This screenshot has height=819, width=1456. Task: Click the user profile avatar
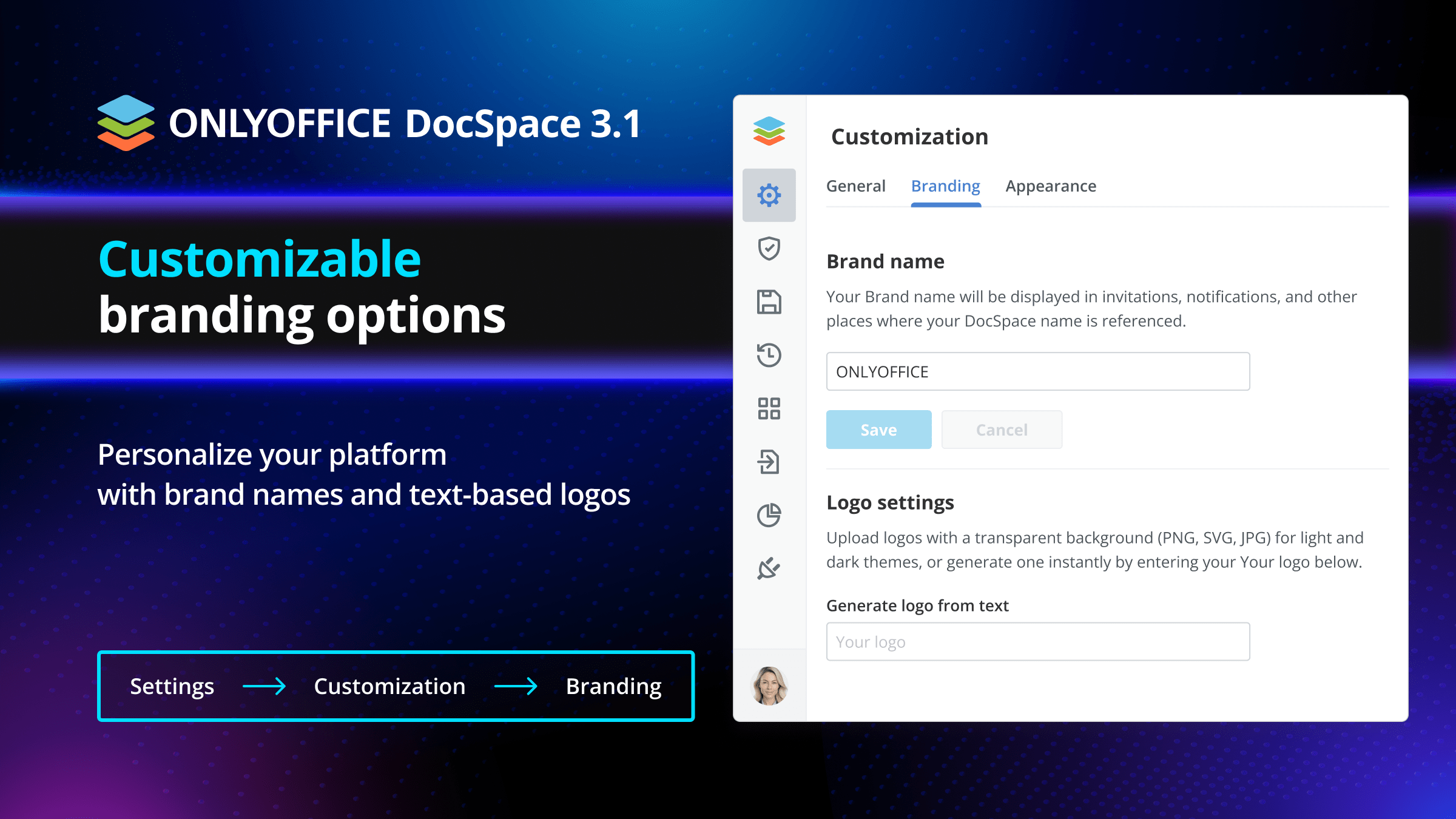click(x=769, y=686)
